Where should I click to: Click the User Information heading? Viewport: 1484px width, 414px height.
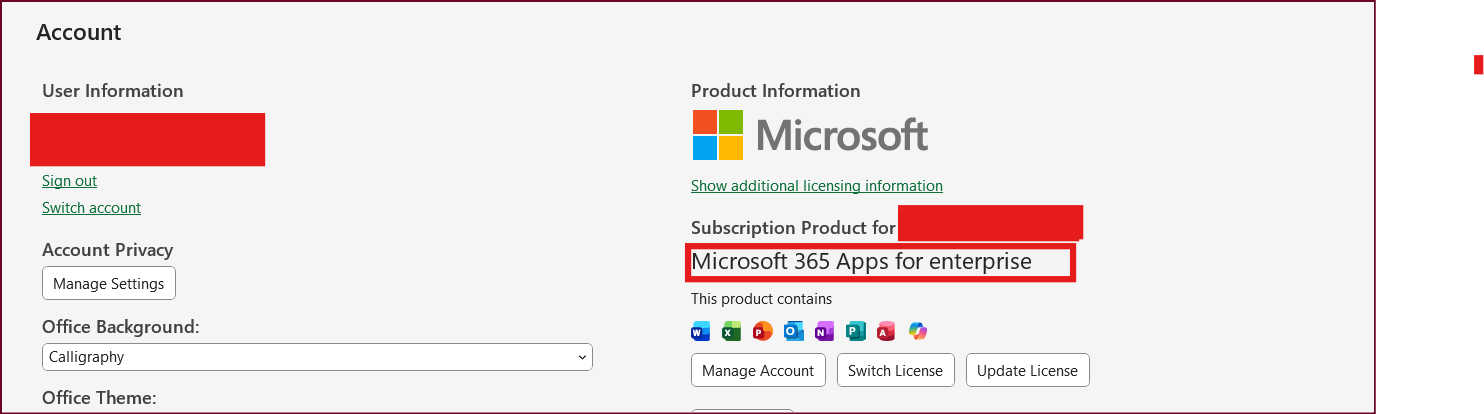[113, 91]
